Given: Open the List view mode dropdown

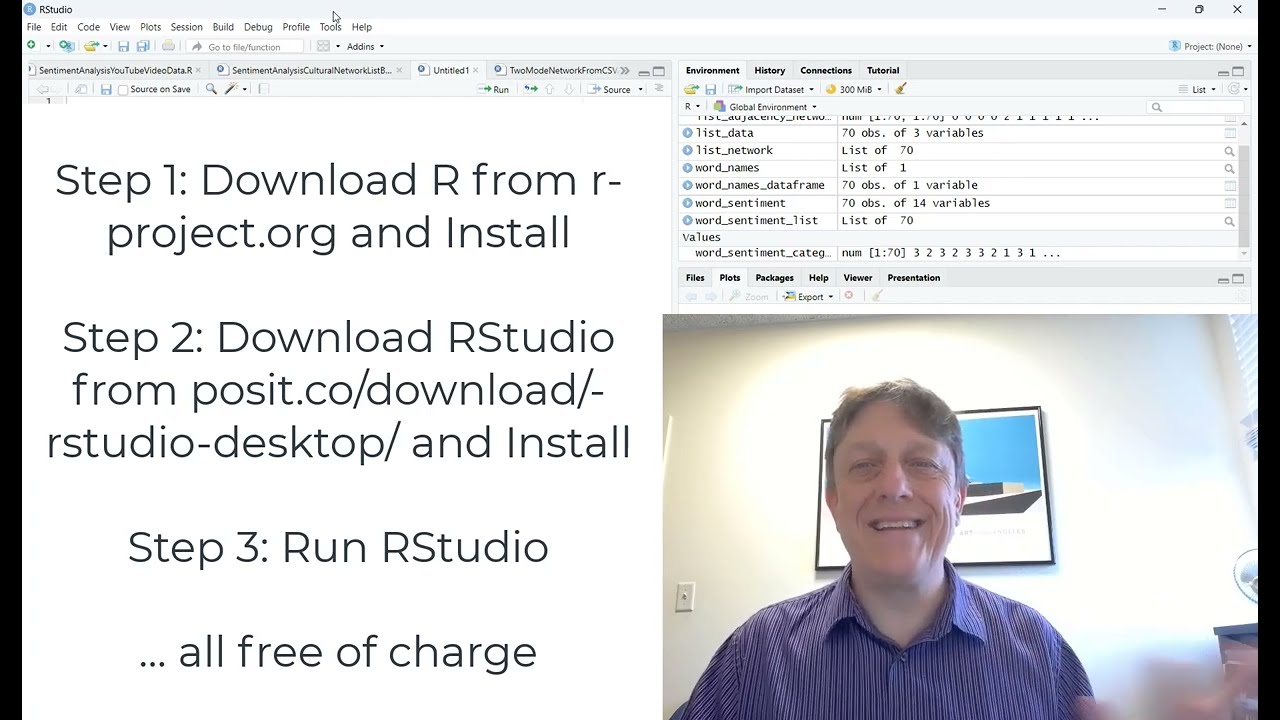Looking at the screenshot, I should (x=1198, y=89).
